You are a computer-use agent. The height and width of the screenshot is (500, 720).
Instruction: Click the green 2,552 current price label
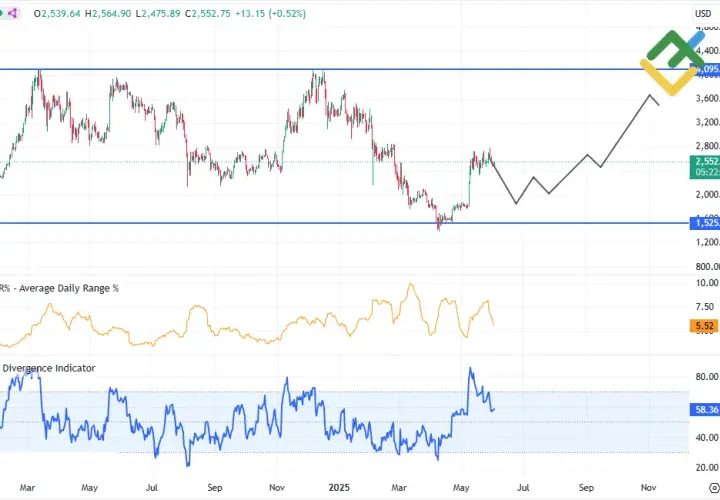(705, 167)
